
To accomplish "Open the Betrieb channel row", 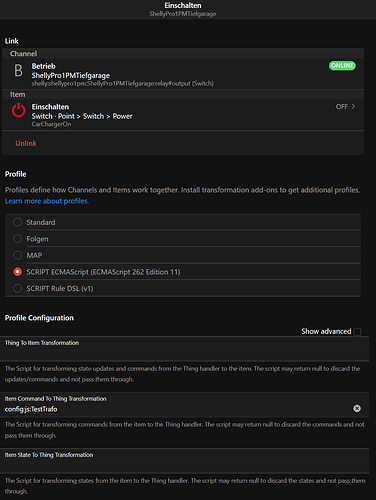I will pos(183,74).
